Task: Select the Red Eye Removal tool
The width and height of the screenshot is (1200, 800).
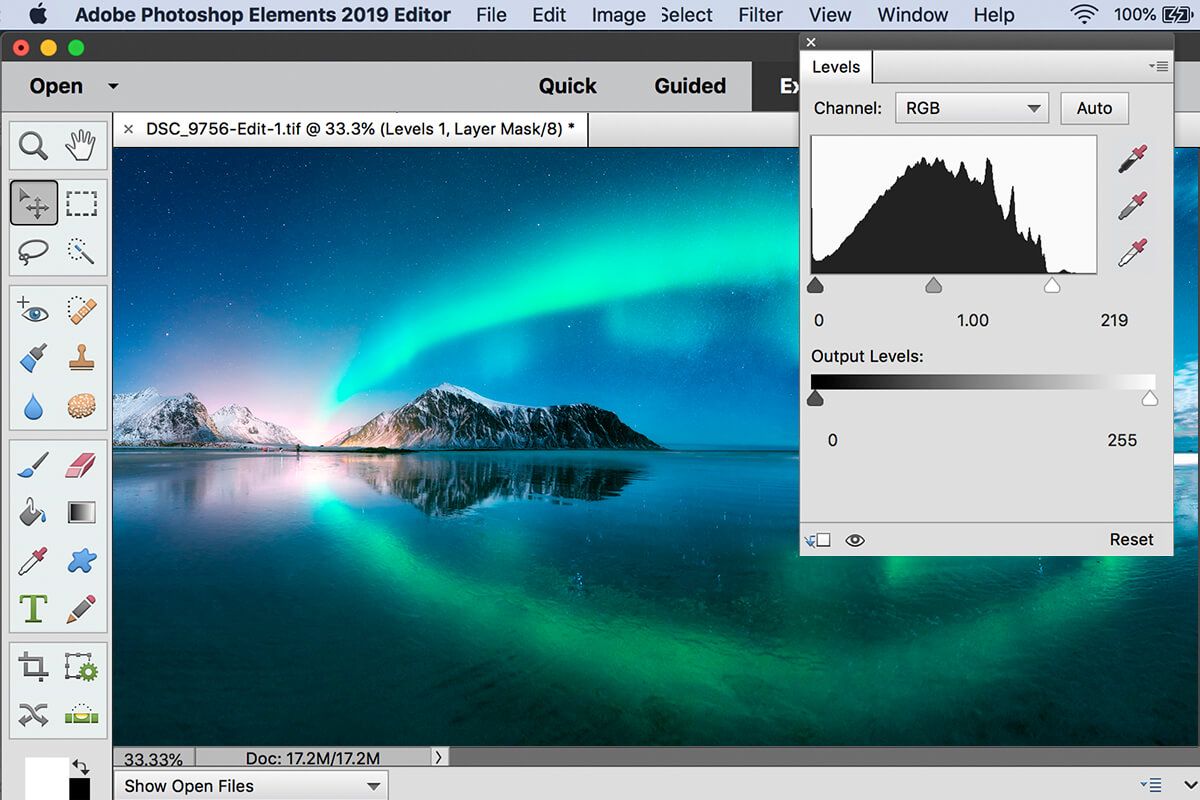Action: pyautogui.click(x=33, y=311)
